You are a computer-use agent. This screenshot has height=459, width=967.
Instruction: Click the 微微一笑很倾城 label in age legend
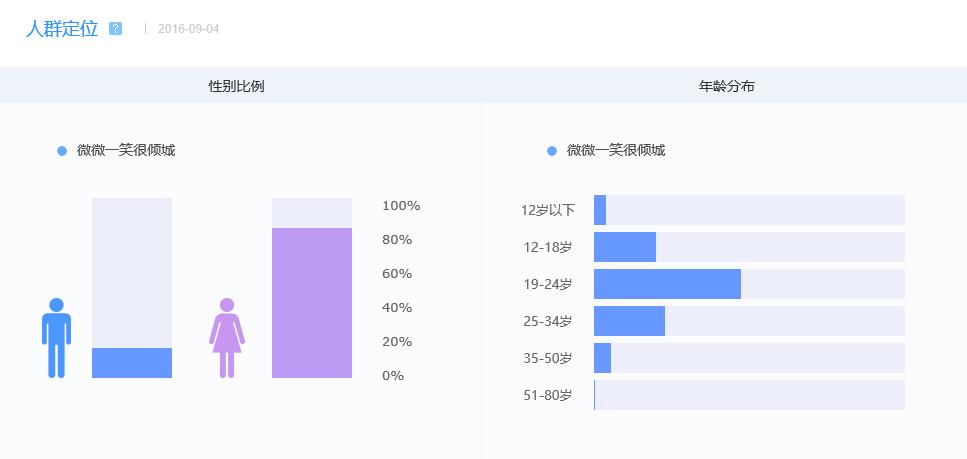(616, 151)
